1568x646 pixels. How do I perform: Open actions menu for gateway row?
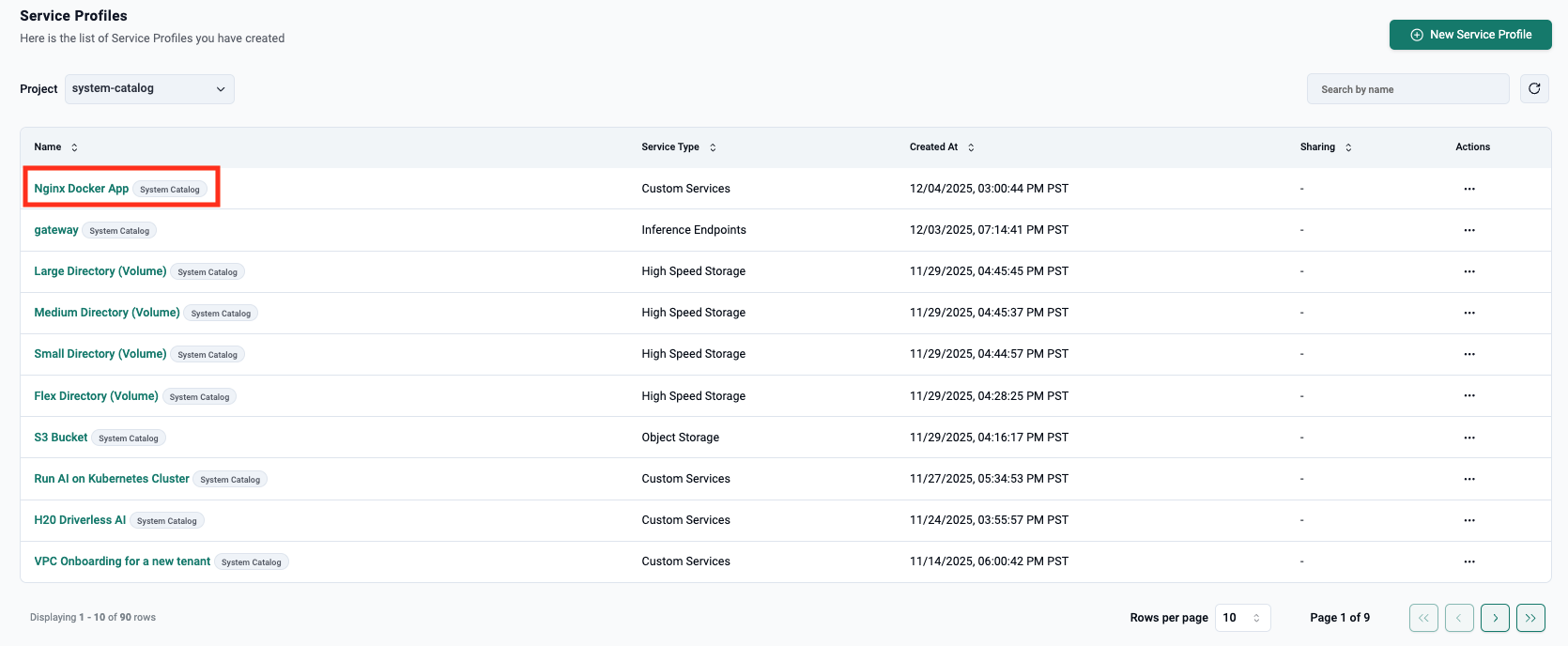pos(1468,230)
